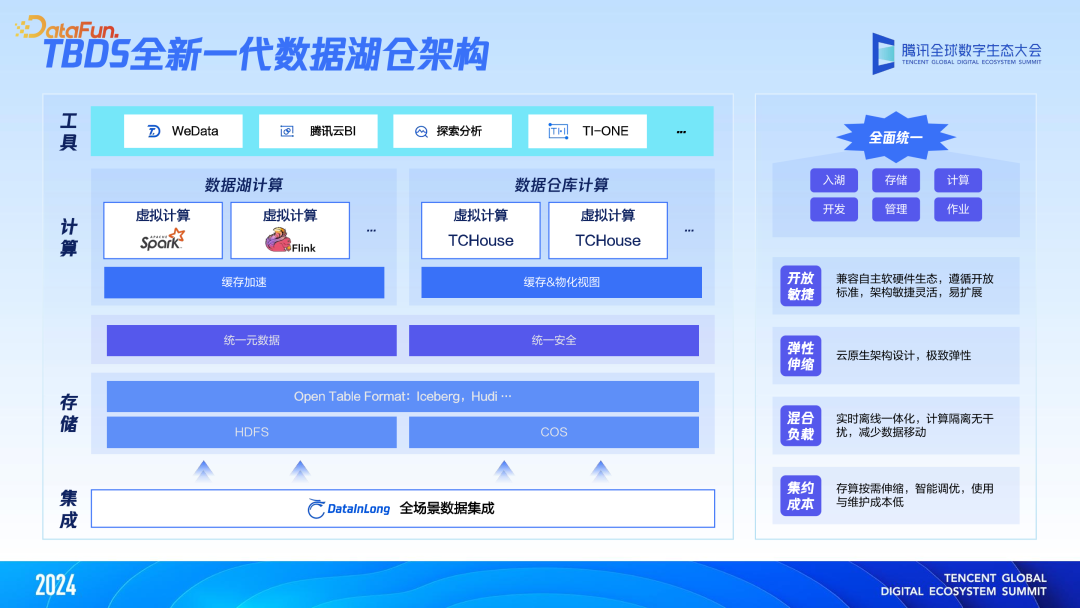Screen dimensions: 1080x608
Task: Select the 计算 tag under 全面统一
Action: [x=958, y=180]
